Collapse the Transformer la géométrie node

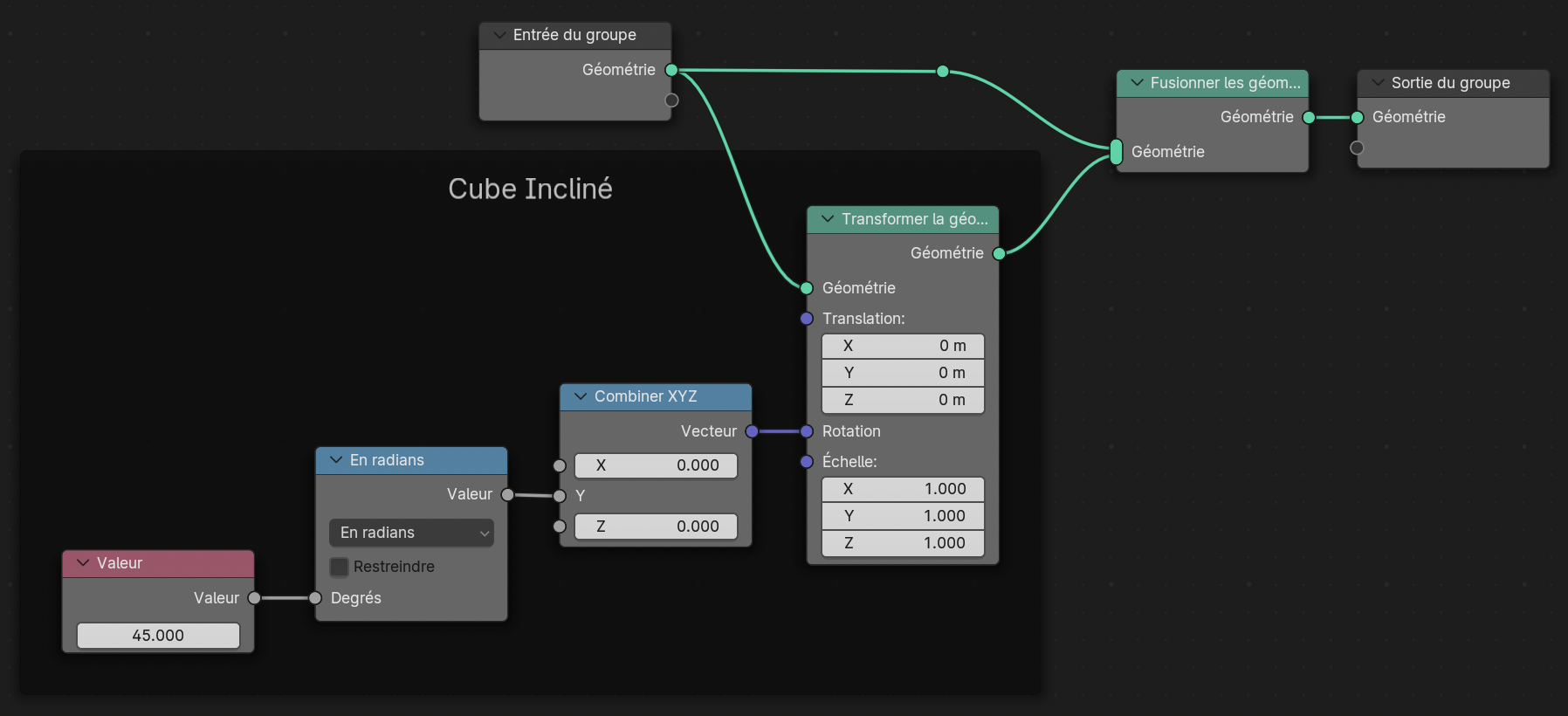tap(827, 219)
